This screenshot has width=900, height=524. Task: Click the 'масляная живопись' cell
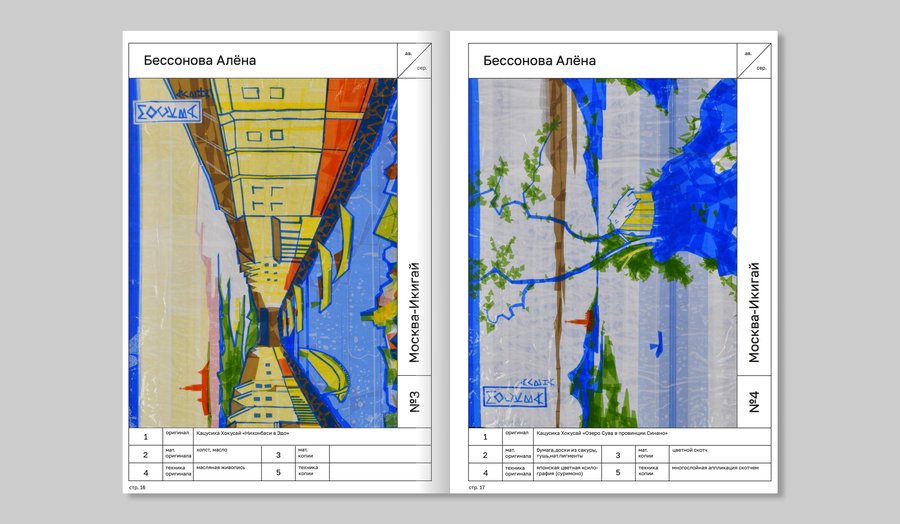[227, 471]
